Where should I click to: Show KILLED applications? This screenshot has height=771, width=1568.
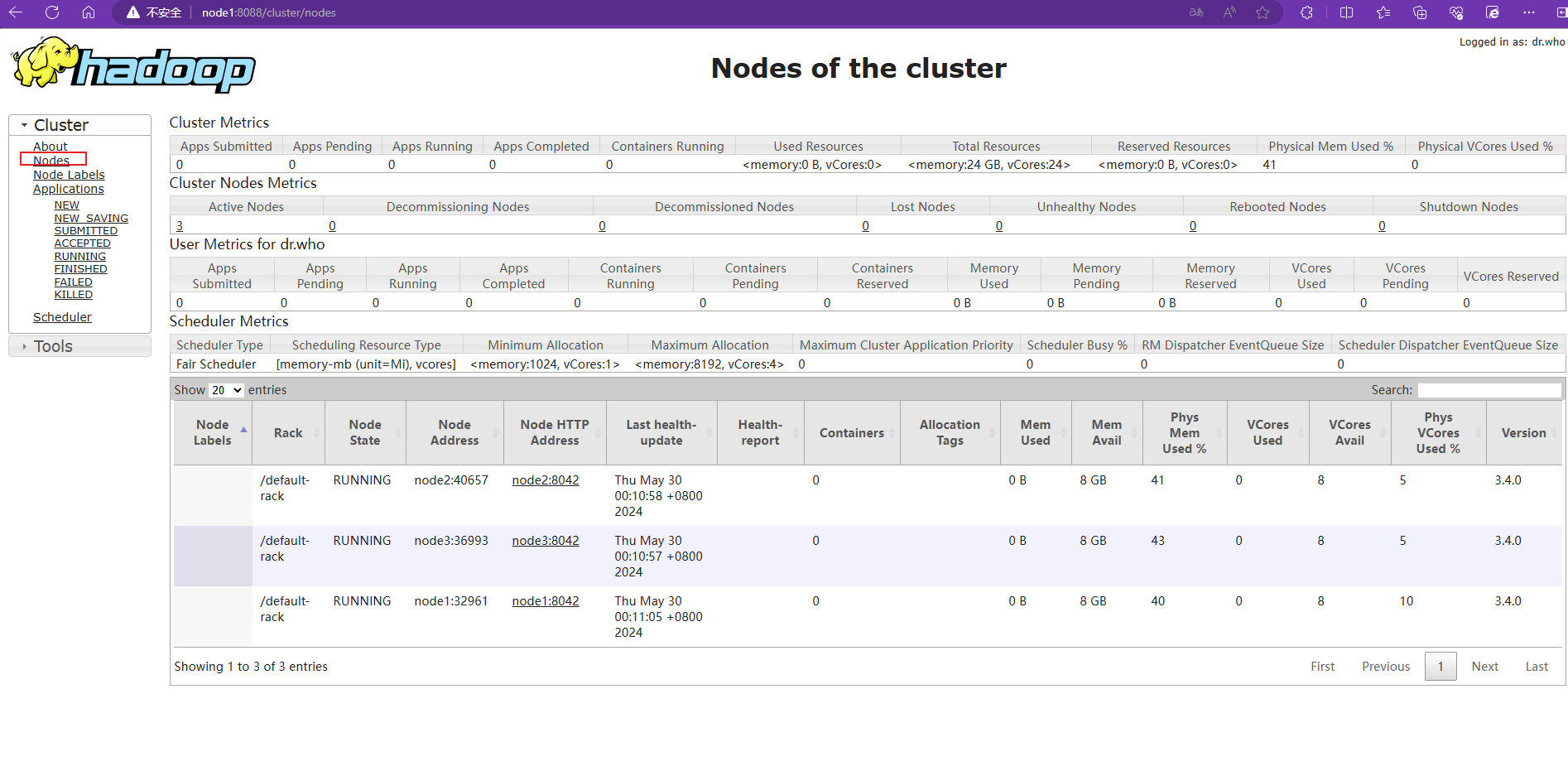tap(74, 295)
